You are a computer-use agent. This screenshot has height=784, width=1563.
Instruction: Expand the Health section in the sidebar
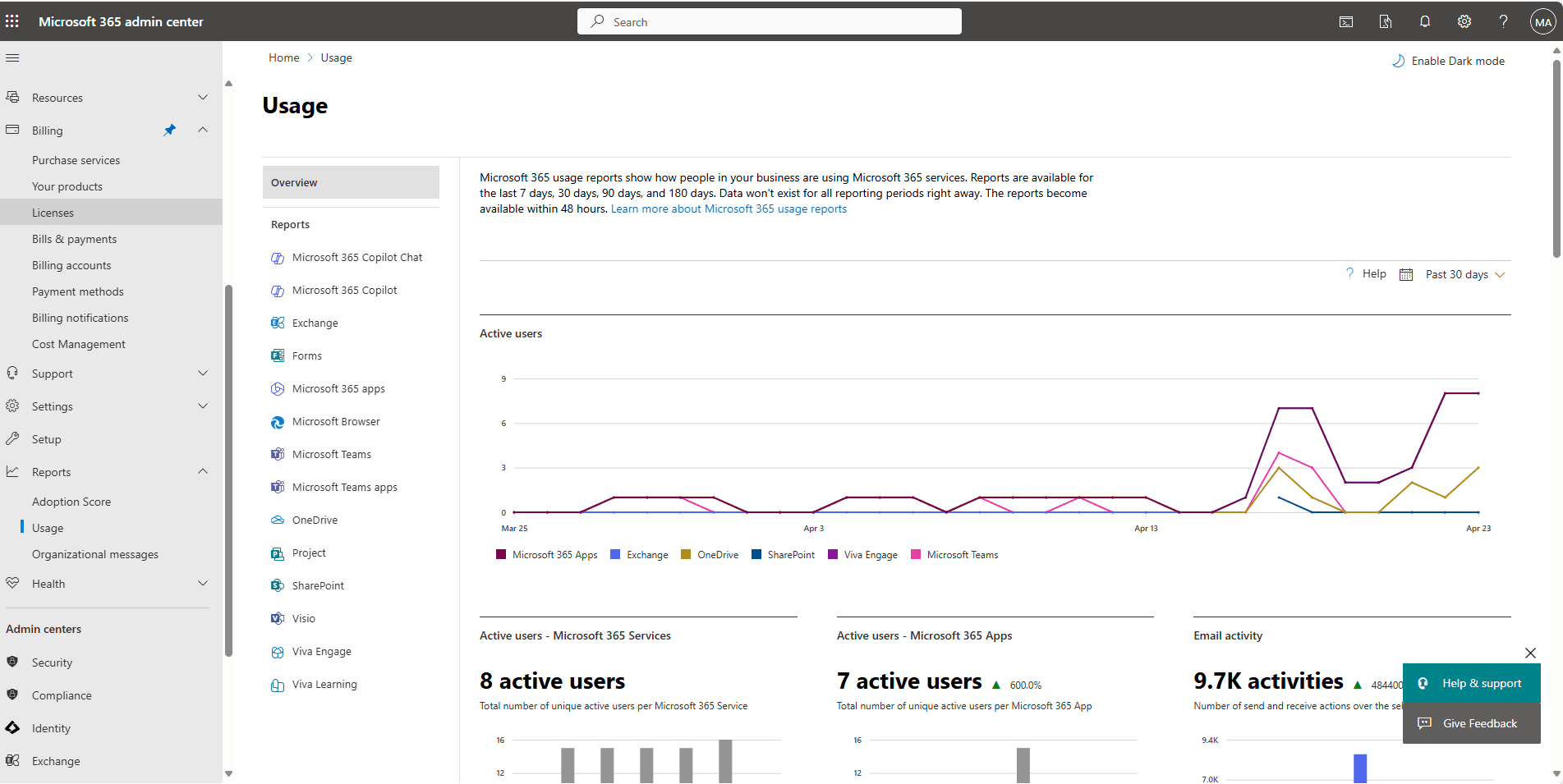click(202, 583)
